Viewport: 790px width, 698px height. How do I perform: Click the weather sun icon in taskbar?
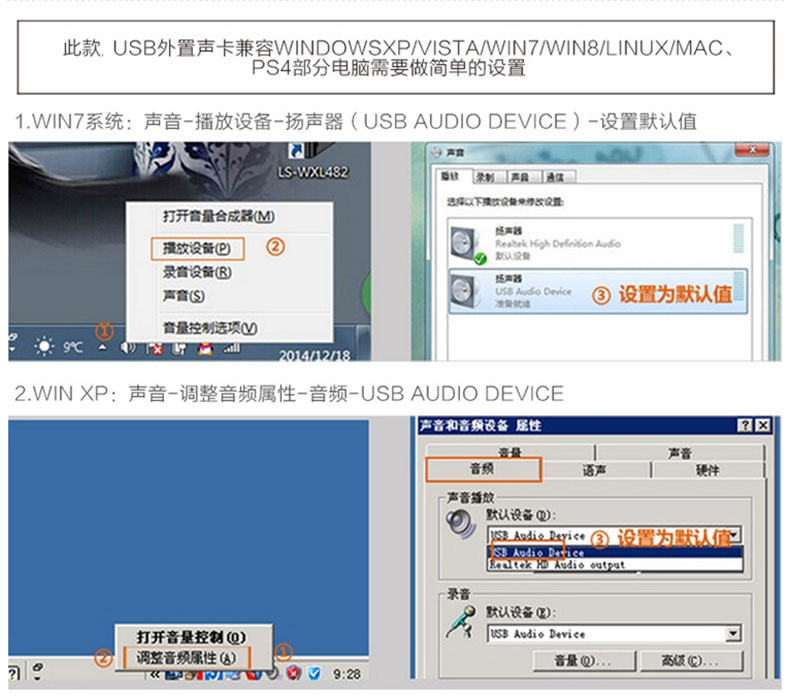coord(44,346)
